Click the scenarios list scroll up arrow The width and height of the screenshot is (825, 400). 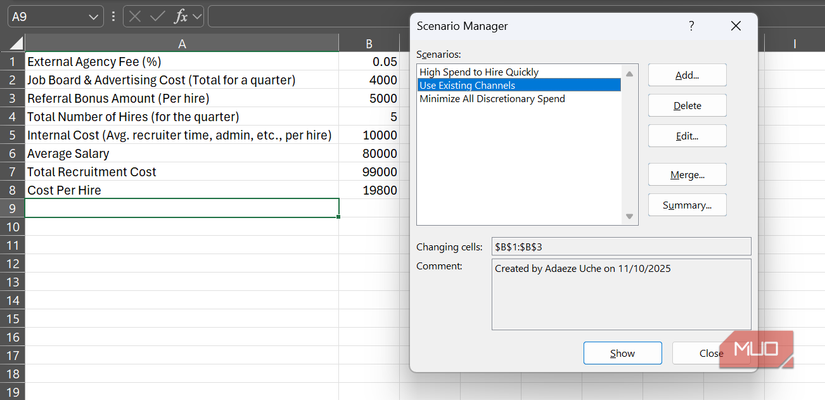pos(630,74)
